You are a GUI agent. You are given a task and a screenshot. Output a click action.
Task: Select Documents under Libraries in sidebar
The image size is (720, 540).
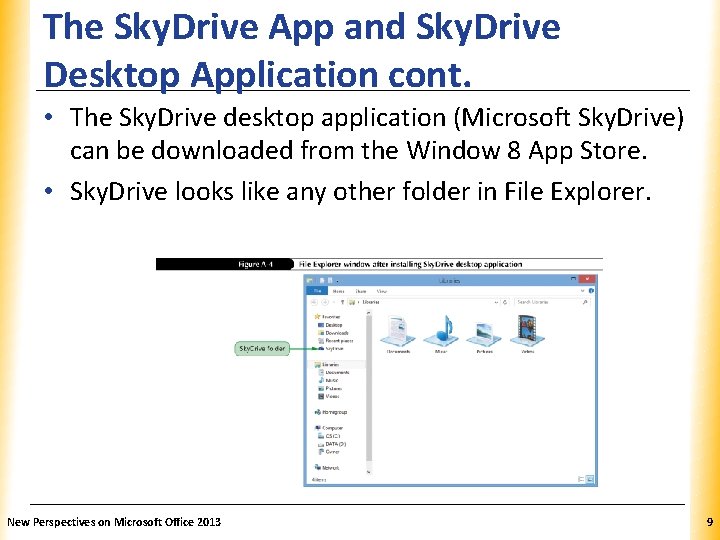334,372
